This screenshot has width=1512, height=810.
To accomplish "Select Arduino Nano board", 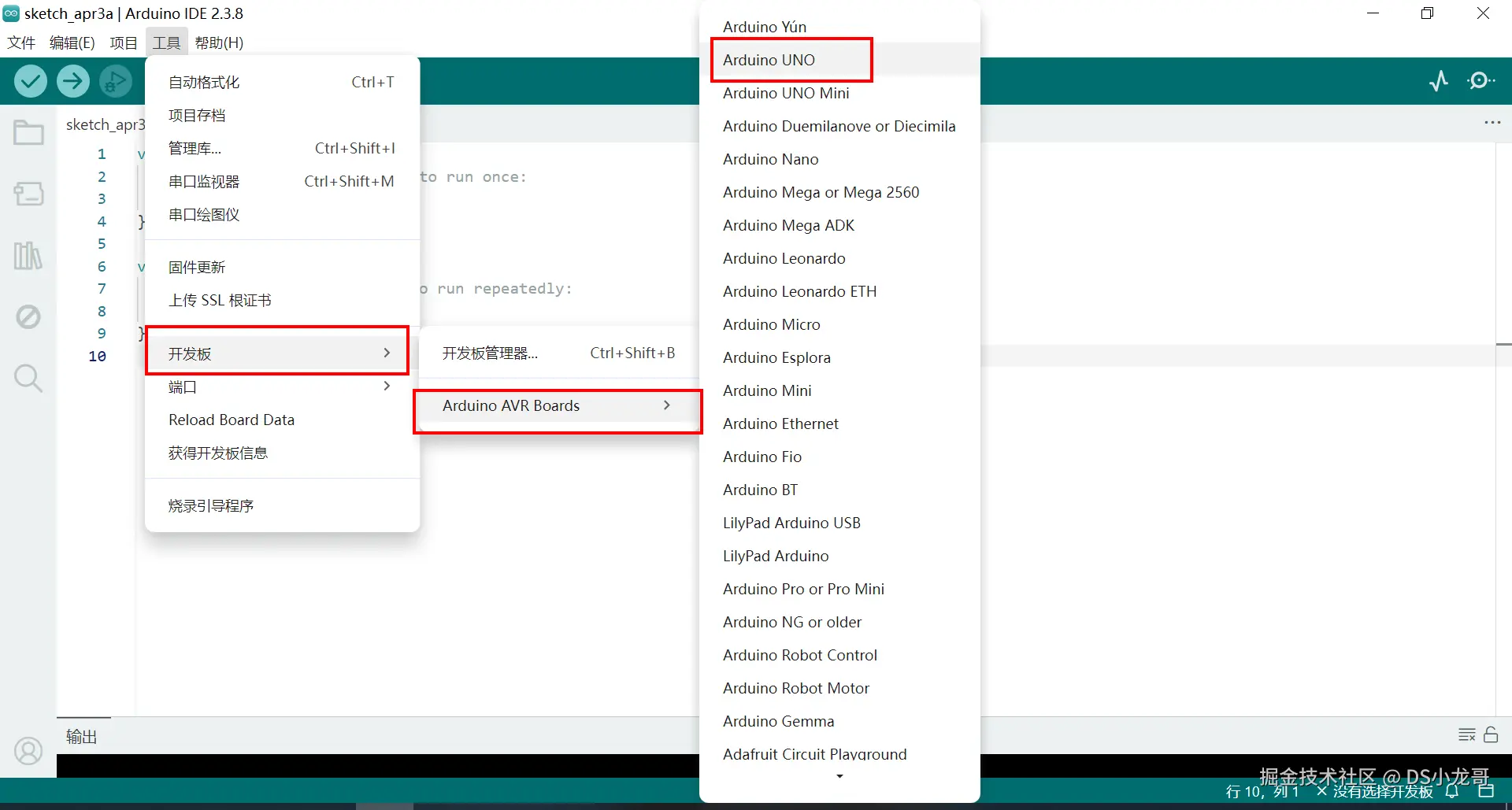I will [839, 159].
